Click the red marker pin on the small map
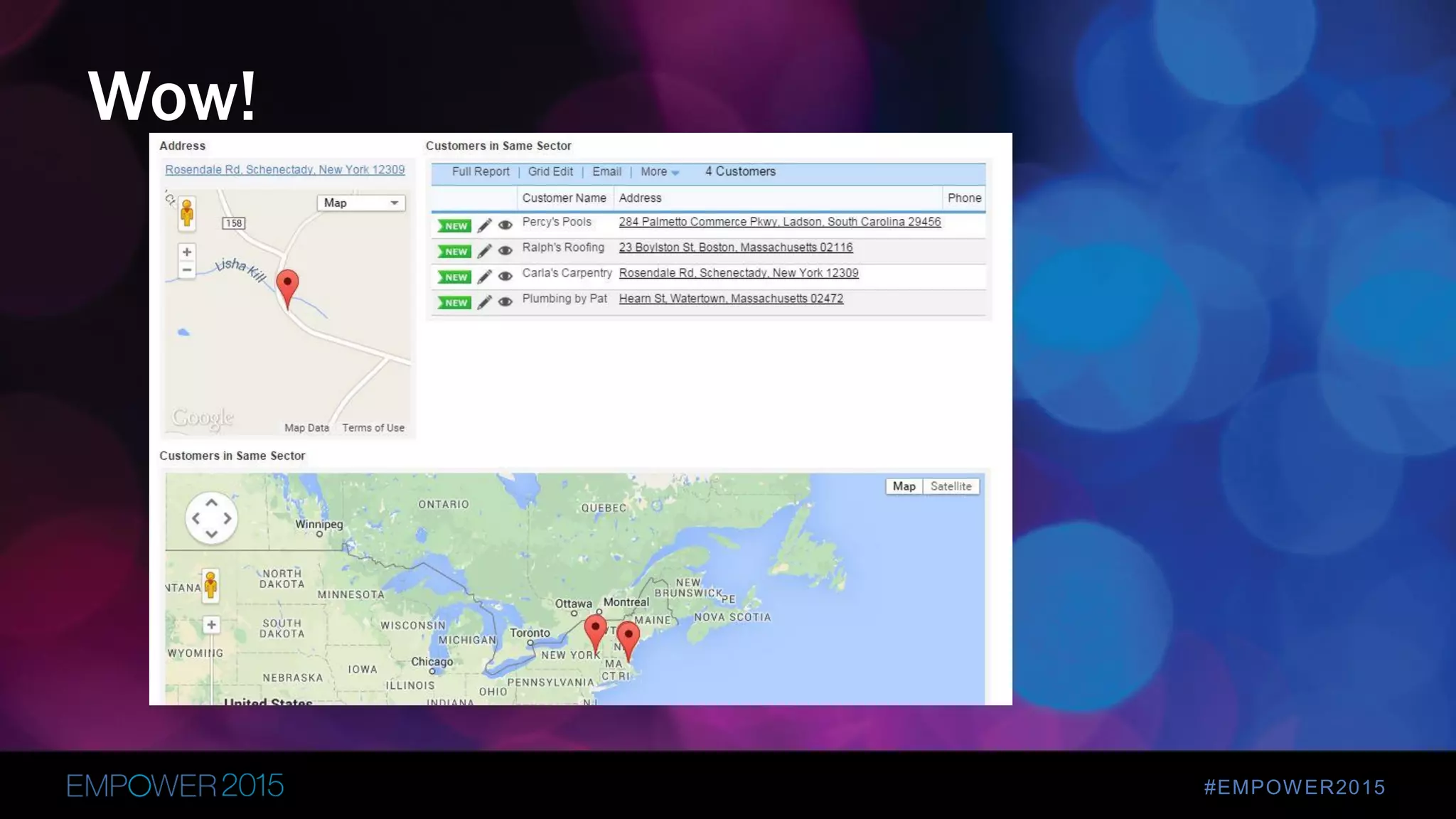Screen dimensions: 1456x819 click(x=287, y=284)
